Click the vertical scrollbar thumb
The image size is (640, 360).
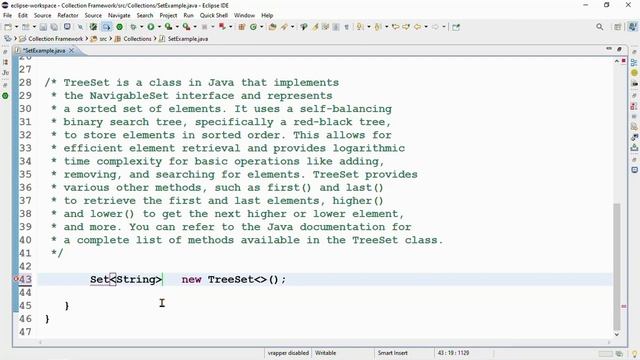617,266
